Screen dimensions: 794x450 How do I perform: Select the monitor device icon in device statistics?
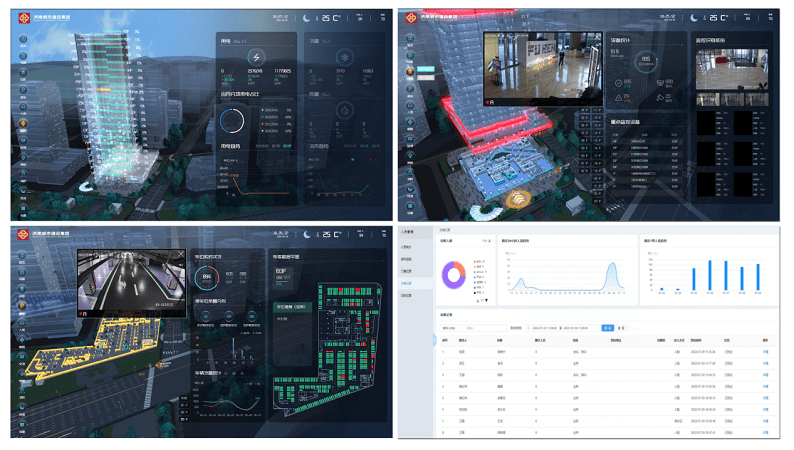click(x=660, y=83)
